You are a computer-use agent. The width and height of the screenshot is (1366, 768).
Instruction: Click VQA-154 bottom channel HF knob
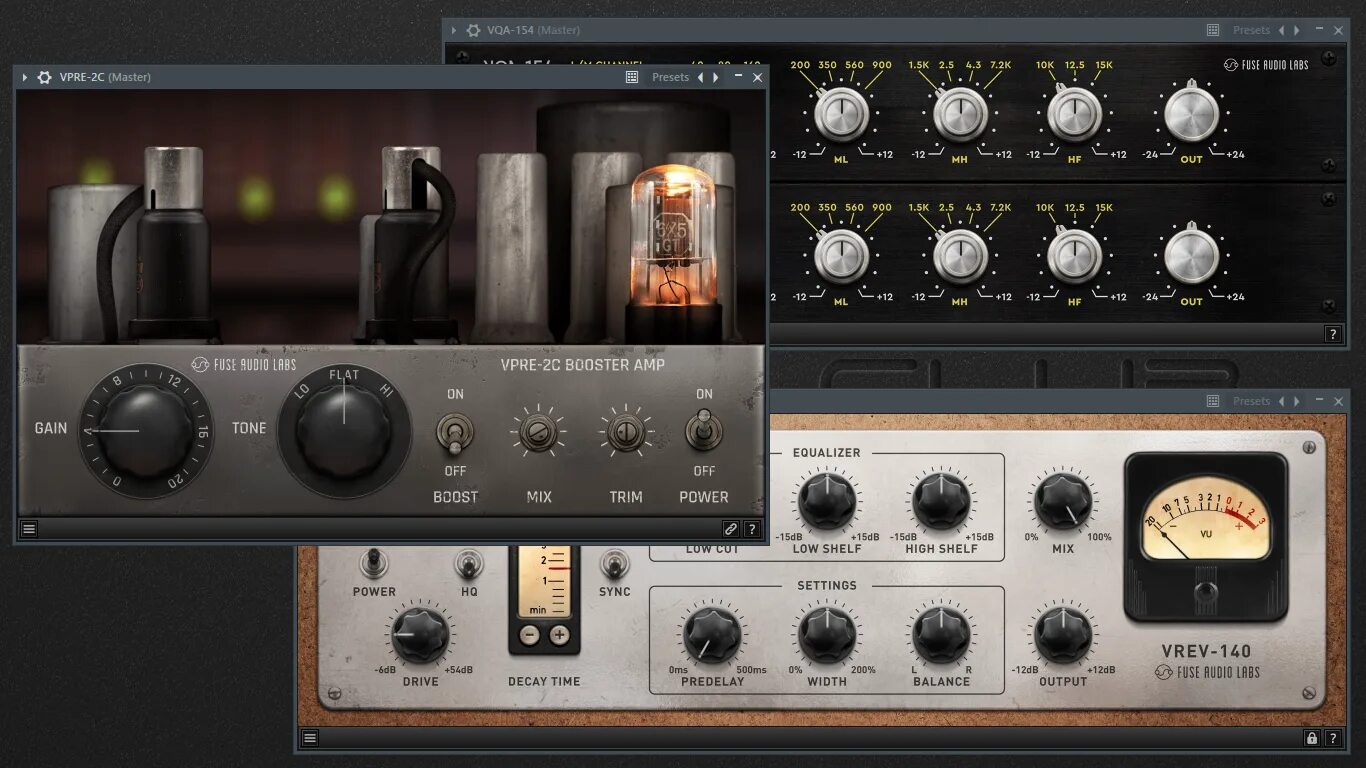pyautogui.click(x=1075, y=256)
